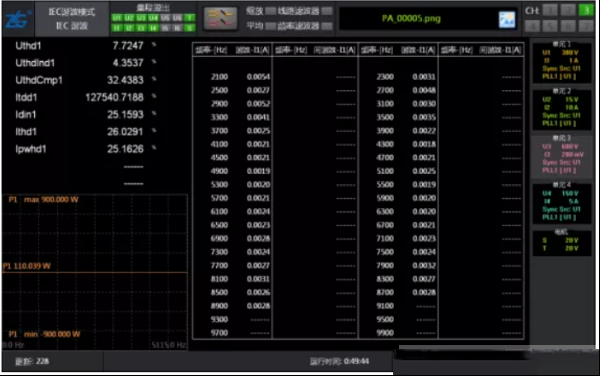Click the grey U5 range indicator
The height and width of the screenshot is (376, 600).
coord(165,18)
